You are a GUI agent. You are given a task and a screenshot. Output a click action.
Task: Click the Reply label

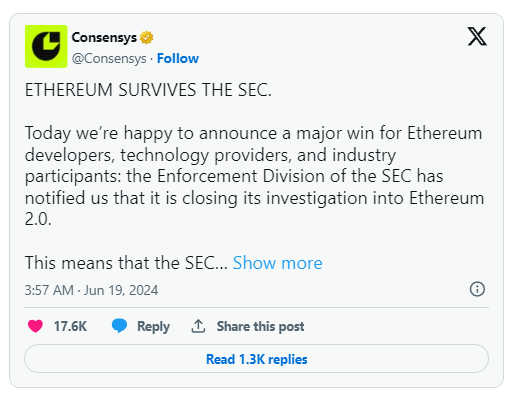click(x=153, y=326)
